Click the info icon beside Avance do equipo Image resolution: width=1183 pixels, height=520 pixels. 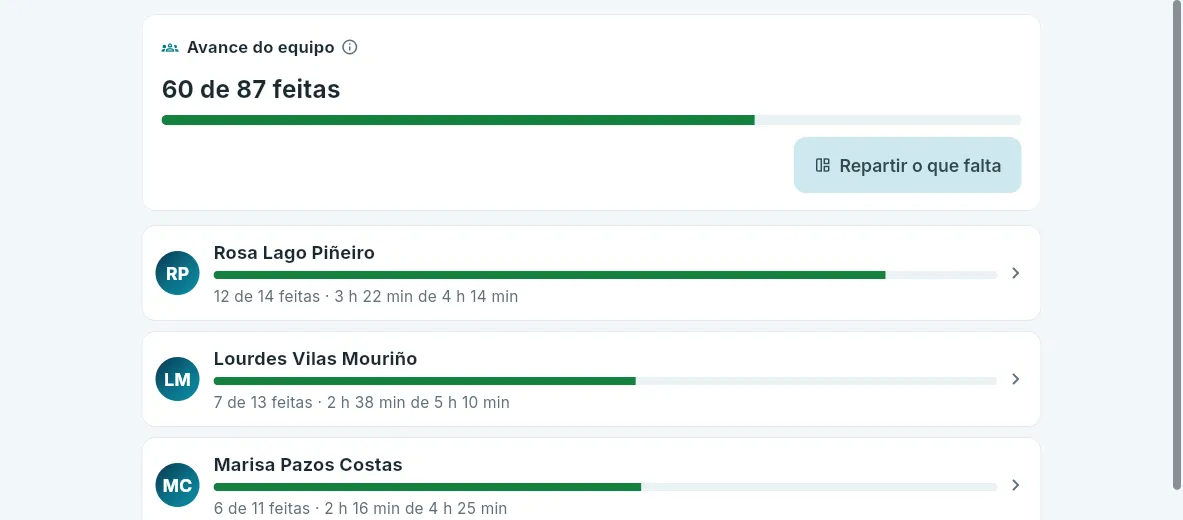[x=349, y=48]
